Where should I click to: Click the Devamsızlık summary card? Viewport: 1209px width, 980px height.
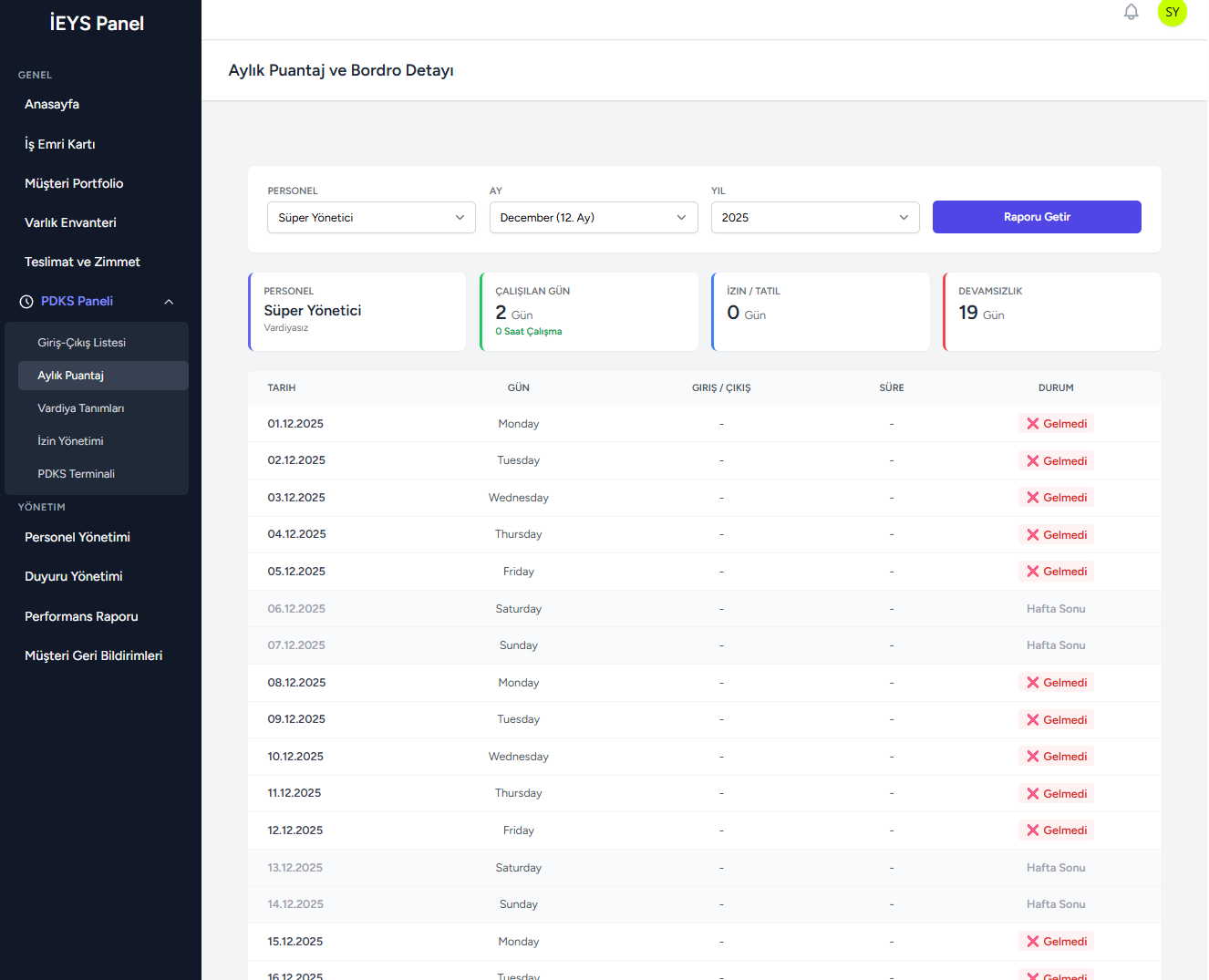(1052, 312)
